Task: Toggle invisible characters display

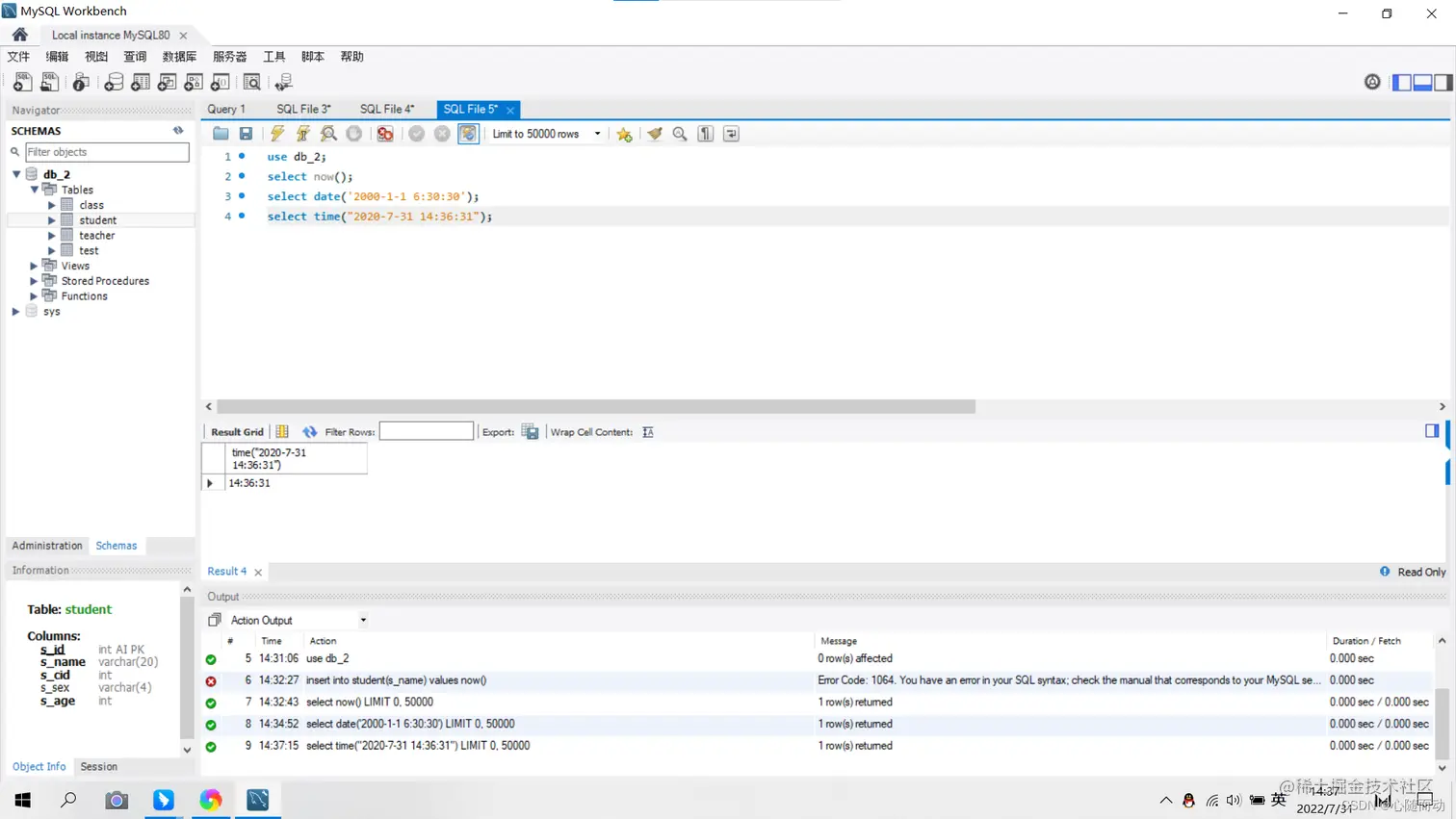Action: (x=706, y=134)
